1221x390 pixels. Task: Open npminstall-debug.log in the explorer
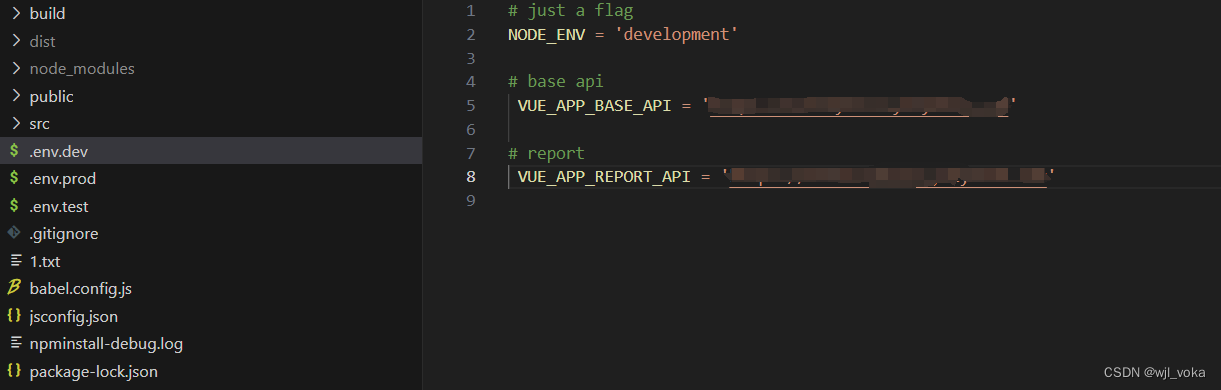tap(106, 343)
